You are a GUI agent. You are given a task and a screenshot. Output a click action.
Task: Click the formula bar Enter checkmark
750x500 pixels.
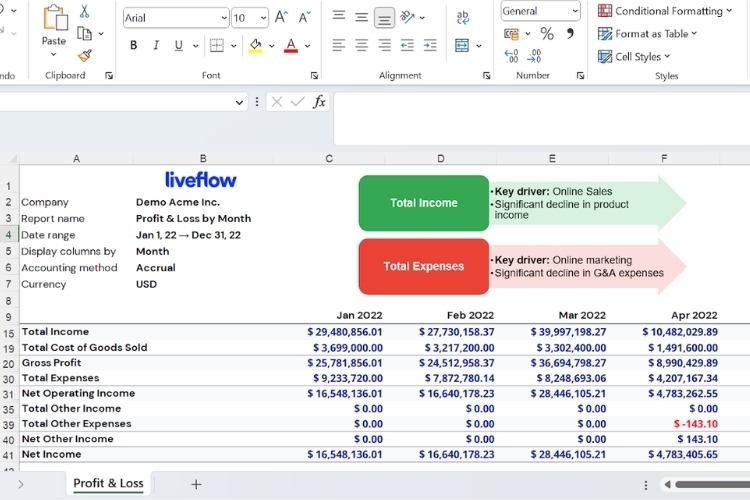pos(298,101)
